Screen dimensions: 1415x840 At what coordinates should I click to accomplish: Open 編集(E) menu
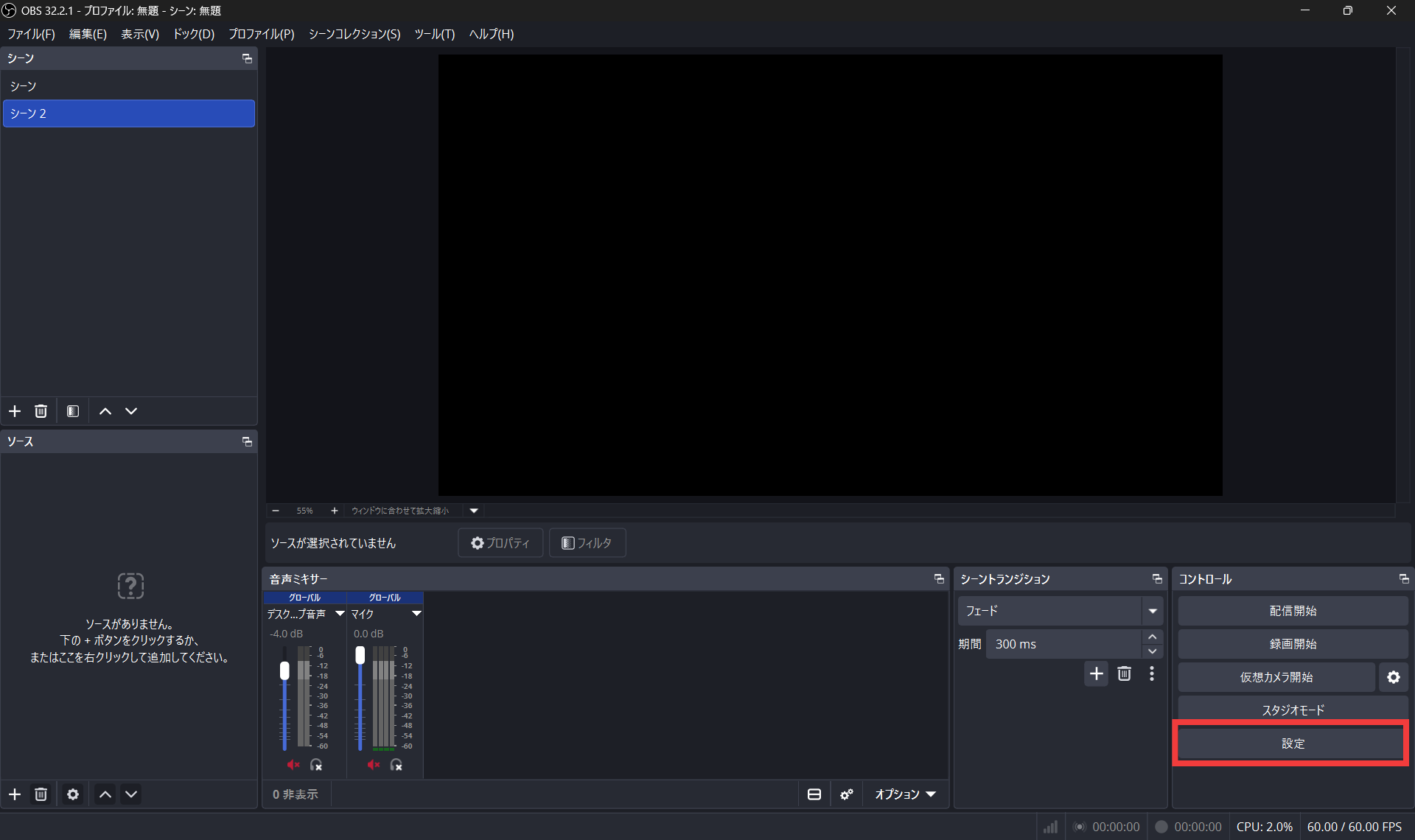[88, 34]
